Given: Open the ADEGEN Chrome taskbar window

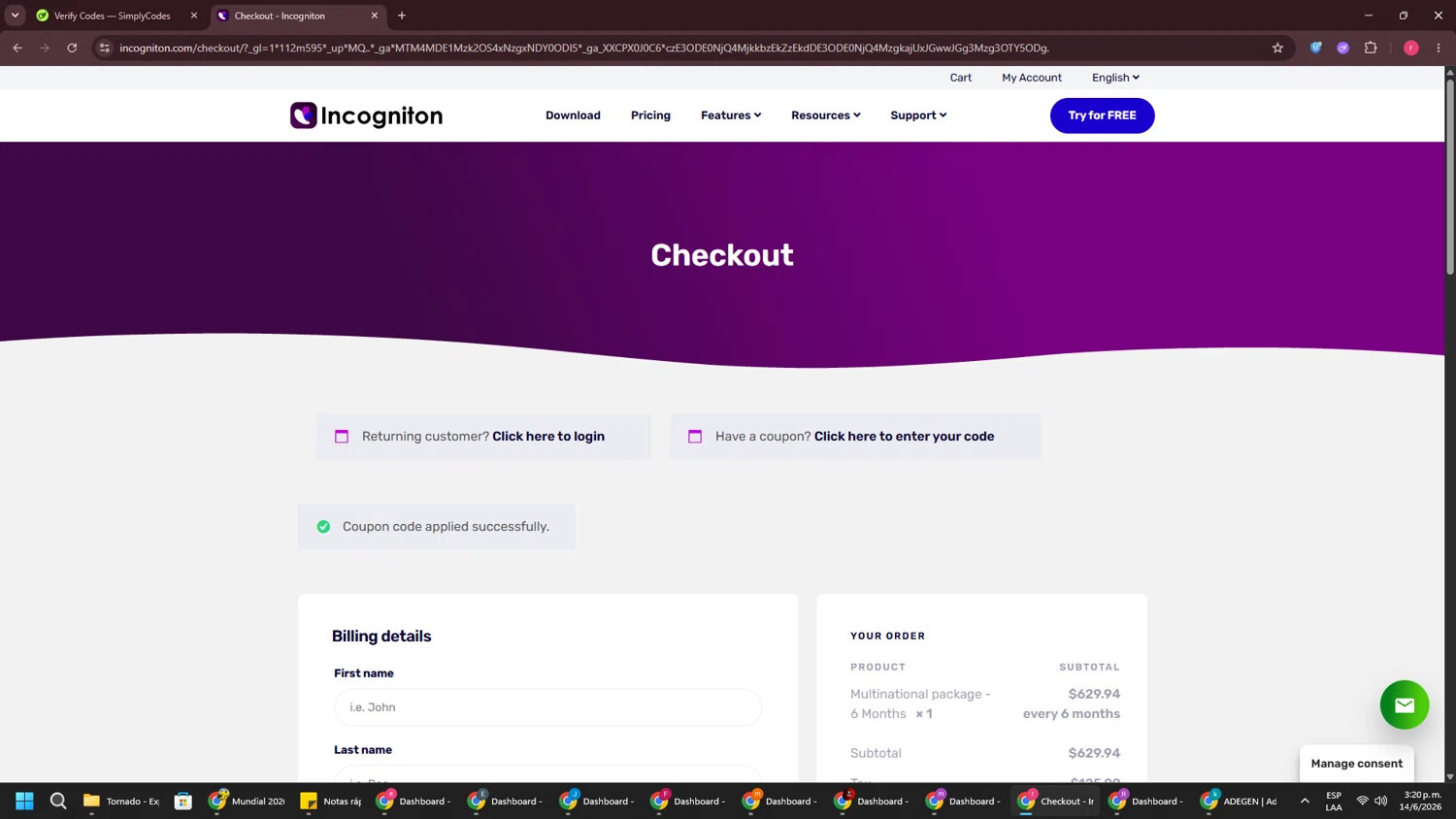Looking at the screenshot, I should (1240, 801).
